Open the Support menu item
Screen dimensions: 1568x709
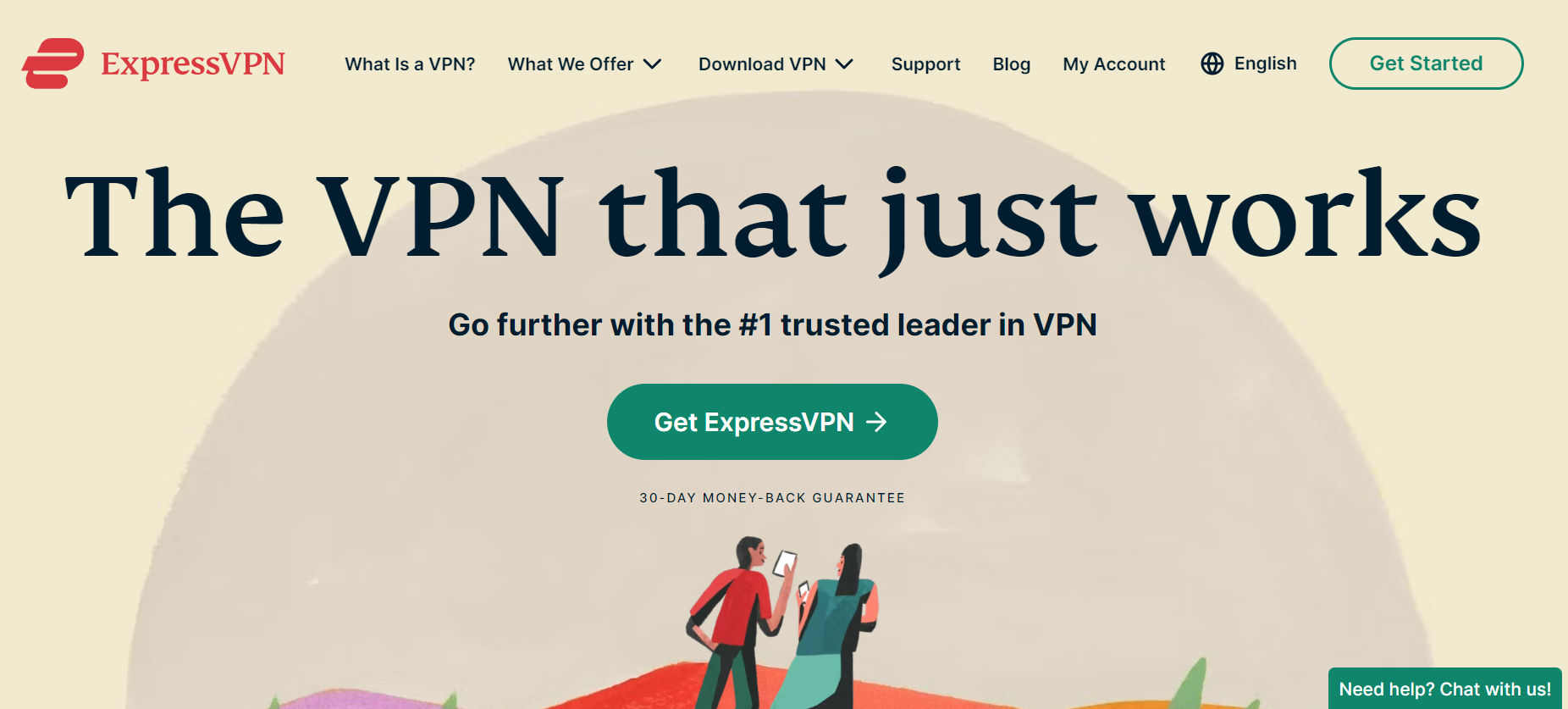coord(925,64)
